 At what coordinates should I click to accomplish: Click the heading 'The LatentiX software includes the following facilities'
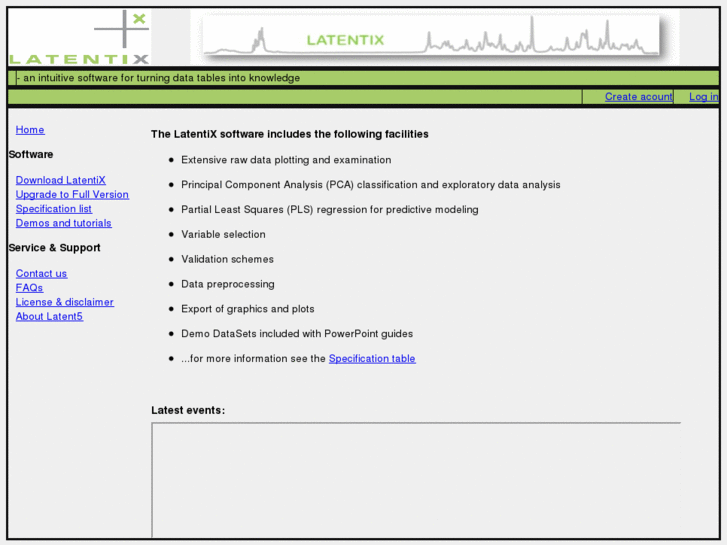tap(290, 135)
